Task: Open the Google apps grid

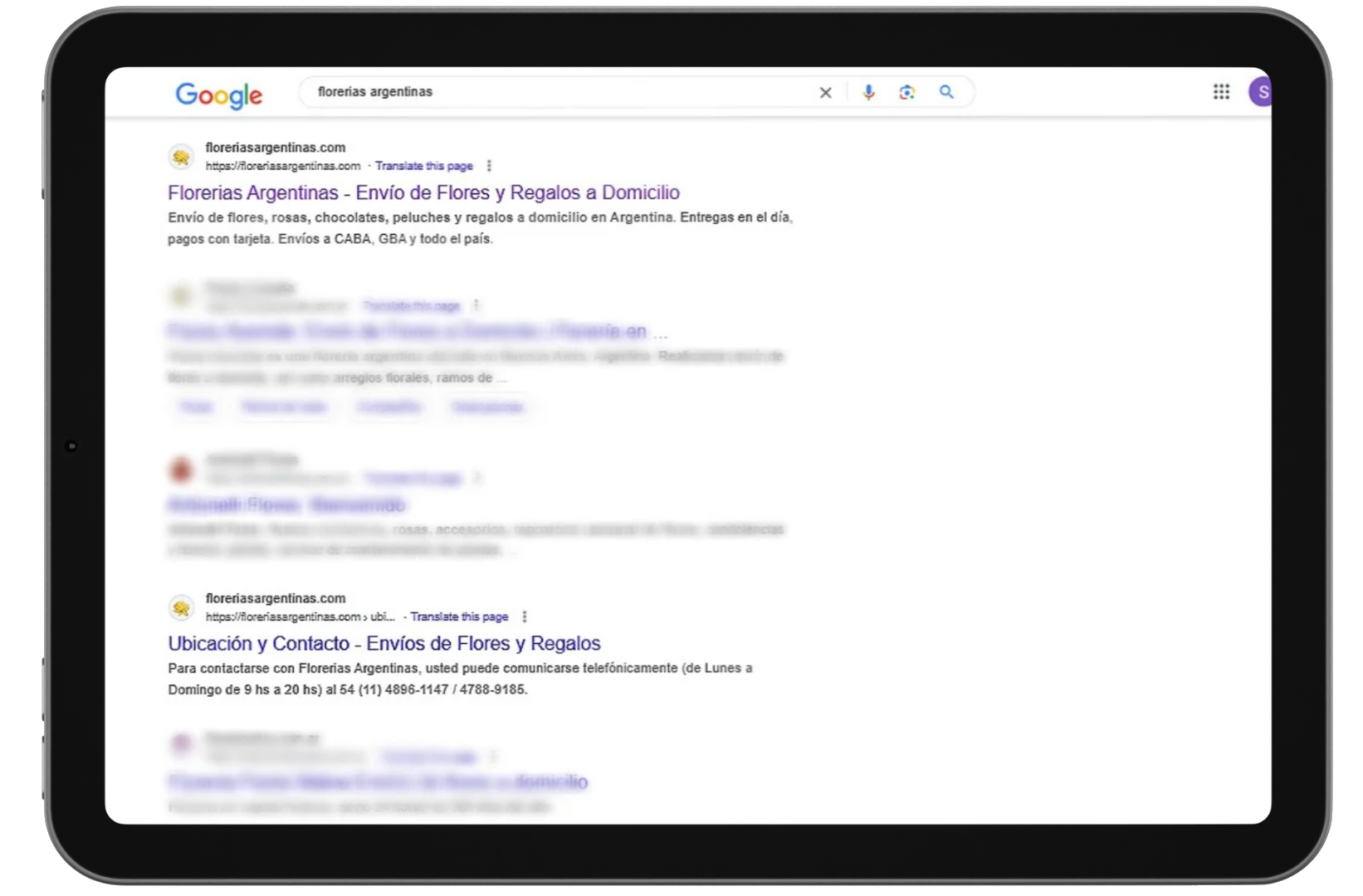Action: [1221, 92]
